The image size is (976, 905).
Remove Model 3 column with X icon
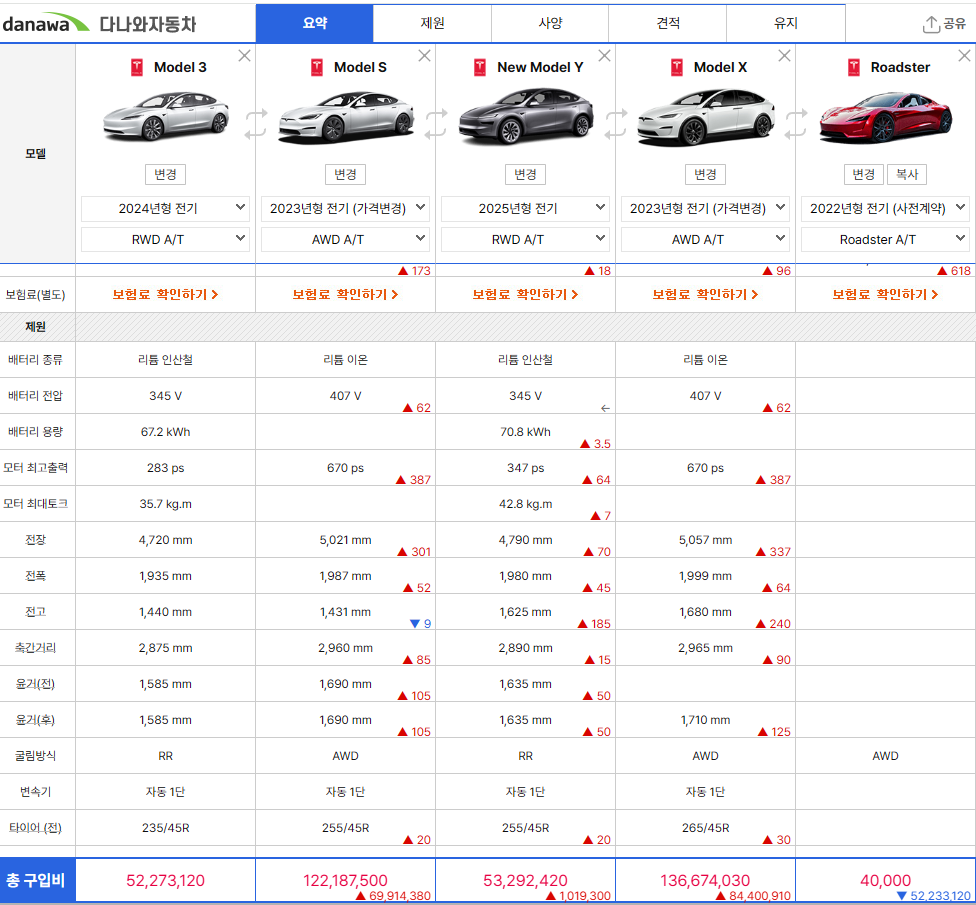pyautogui.click(x=245, y=56)
